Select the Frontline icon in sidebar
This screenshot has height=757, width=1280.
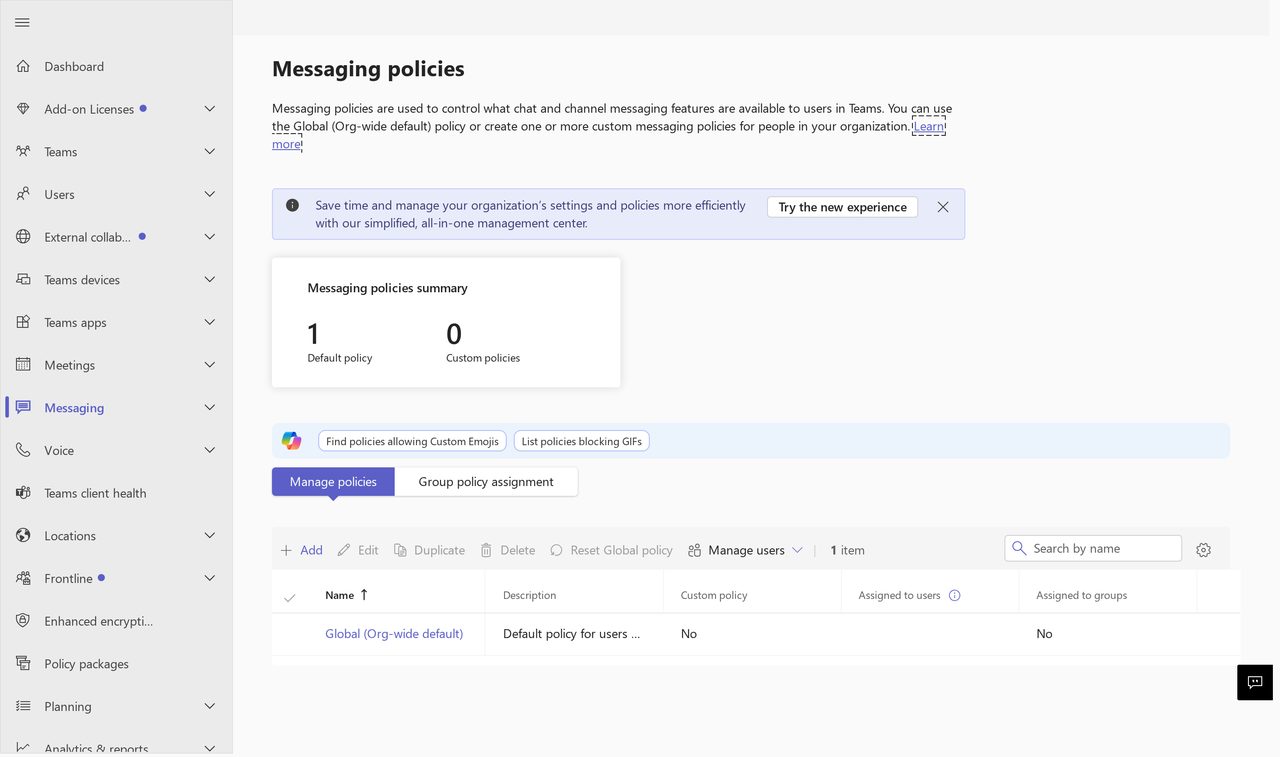point(23,578)
